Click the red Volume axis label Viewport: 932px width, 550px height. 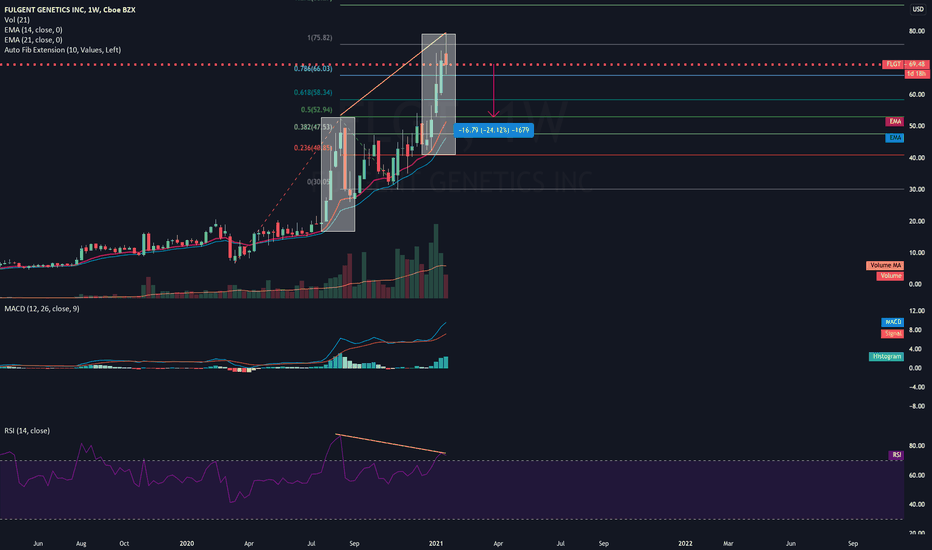[x=890, y=276]
